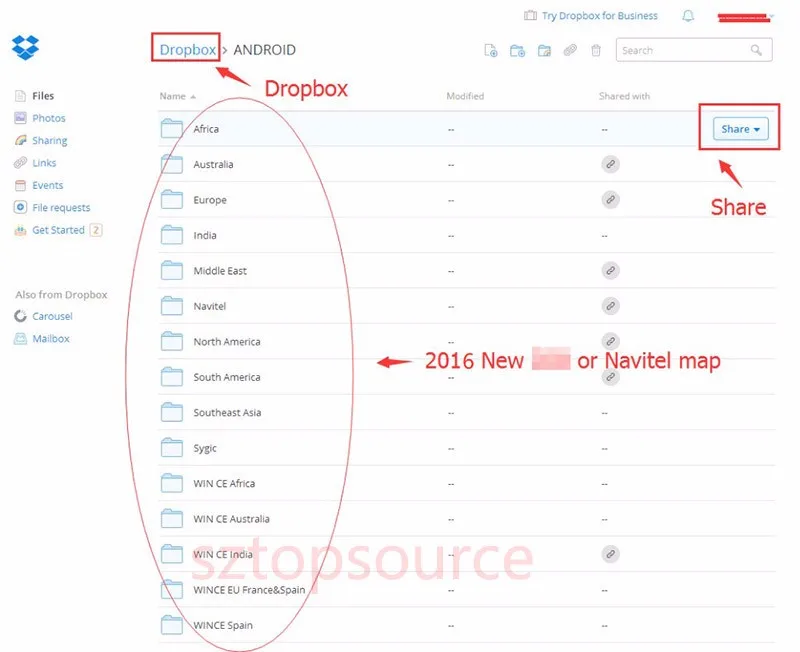
Task: Click the Get Started badge number 2
Action: coord(95,230)
